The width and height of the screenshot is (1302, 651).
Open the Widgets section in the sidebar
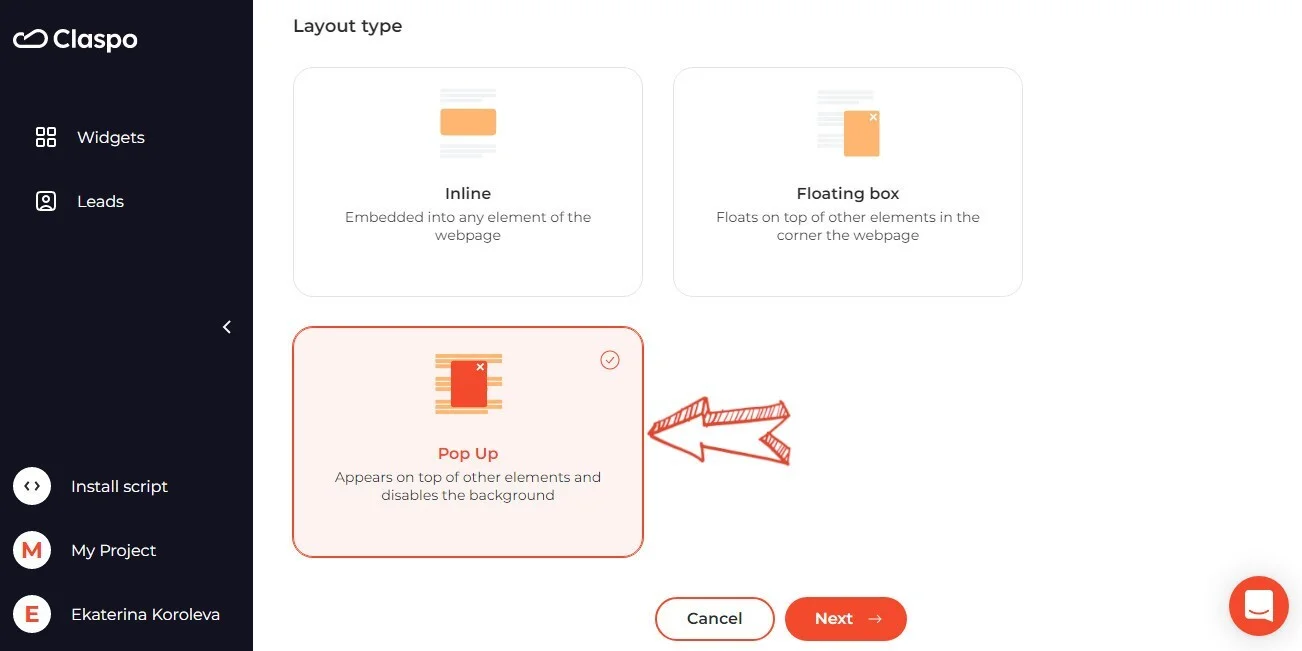point(110,137)
